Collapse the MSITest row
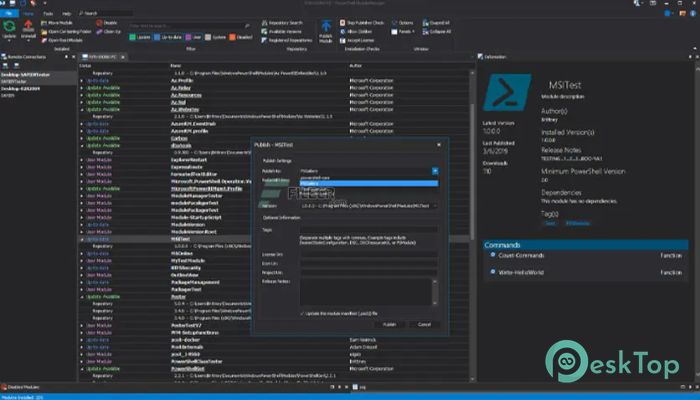This screenshot has height=400, width=700. tap(82, 239)
